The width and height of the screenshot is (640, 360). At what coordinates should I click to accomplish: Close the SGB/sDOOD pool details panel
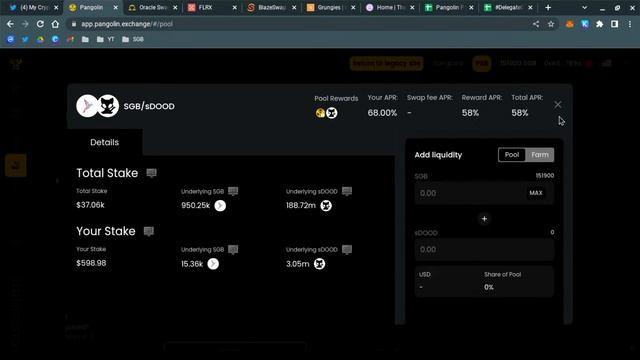pyautogui.click(x=558, y=104)
